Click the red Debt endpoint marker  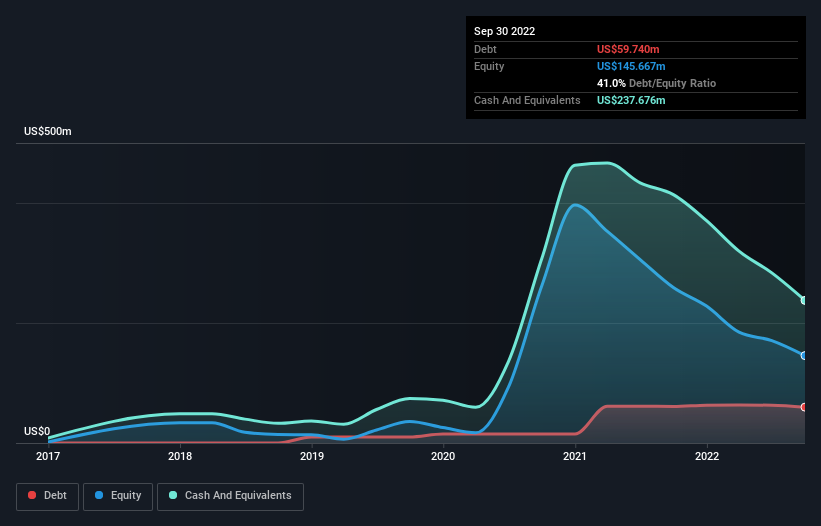tap(804, 407)
